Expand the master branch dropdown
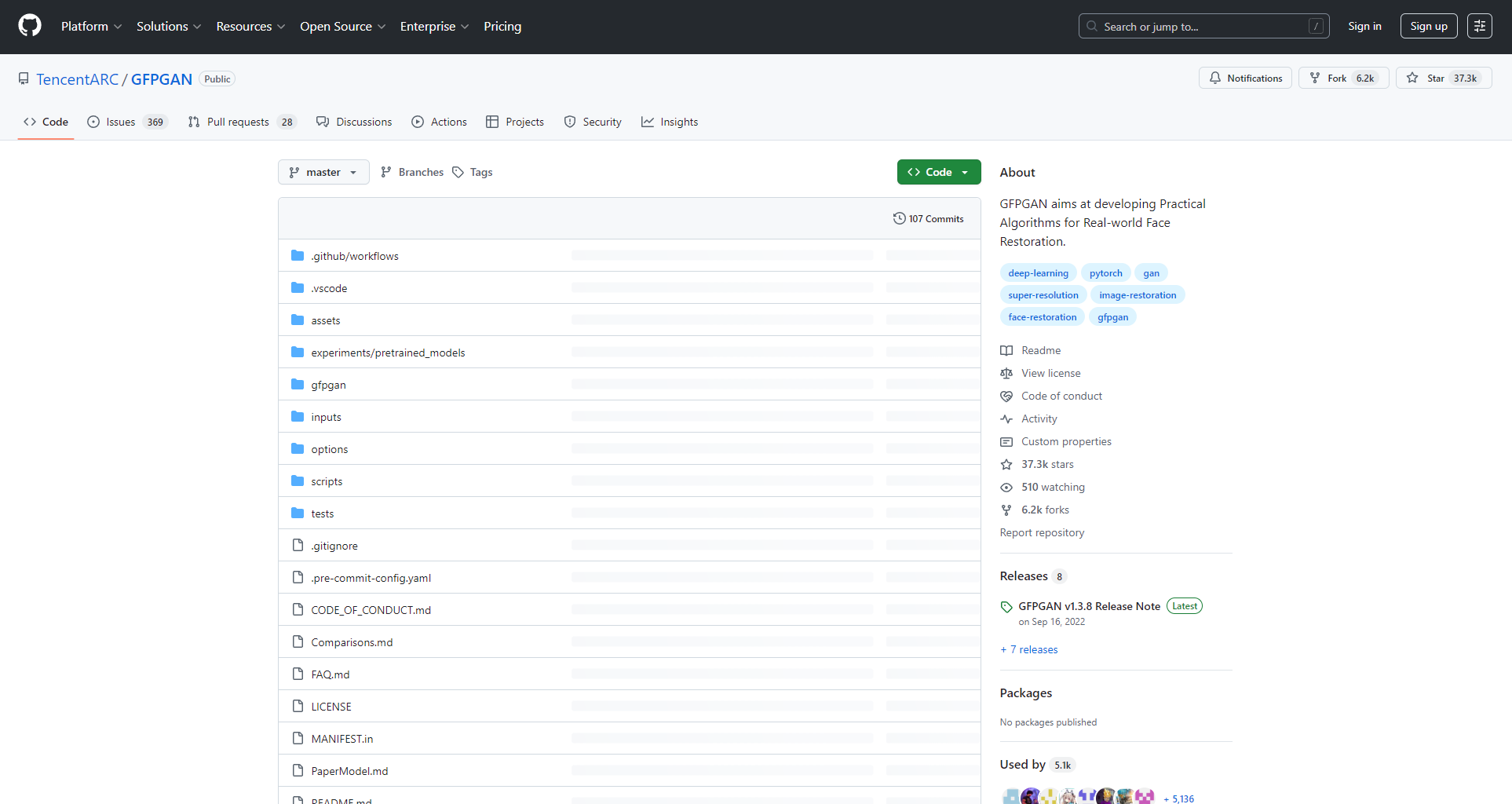This screenshot has width=1512, height=804. point(323,173)
